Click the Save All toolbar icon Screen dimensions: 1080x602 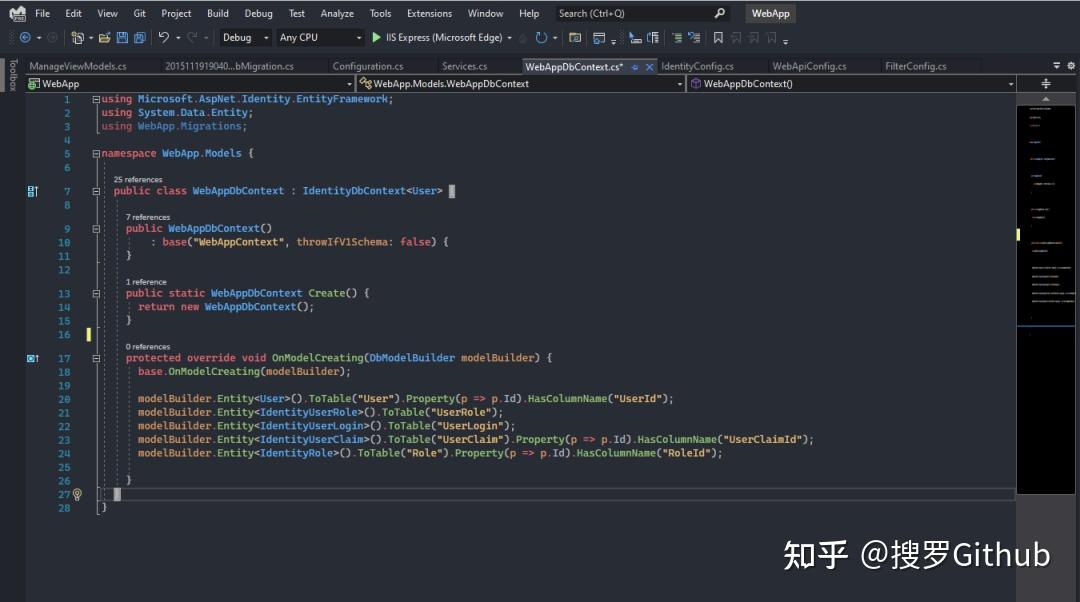pos(139,38)
